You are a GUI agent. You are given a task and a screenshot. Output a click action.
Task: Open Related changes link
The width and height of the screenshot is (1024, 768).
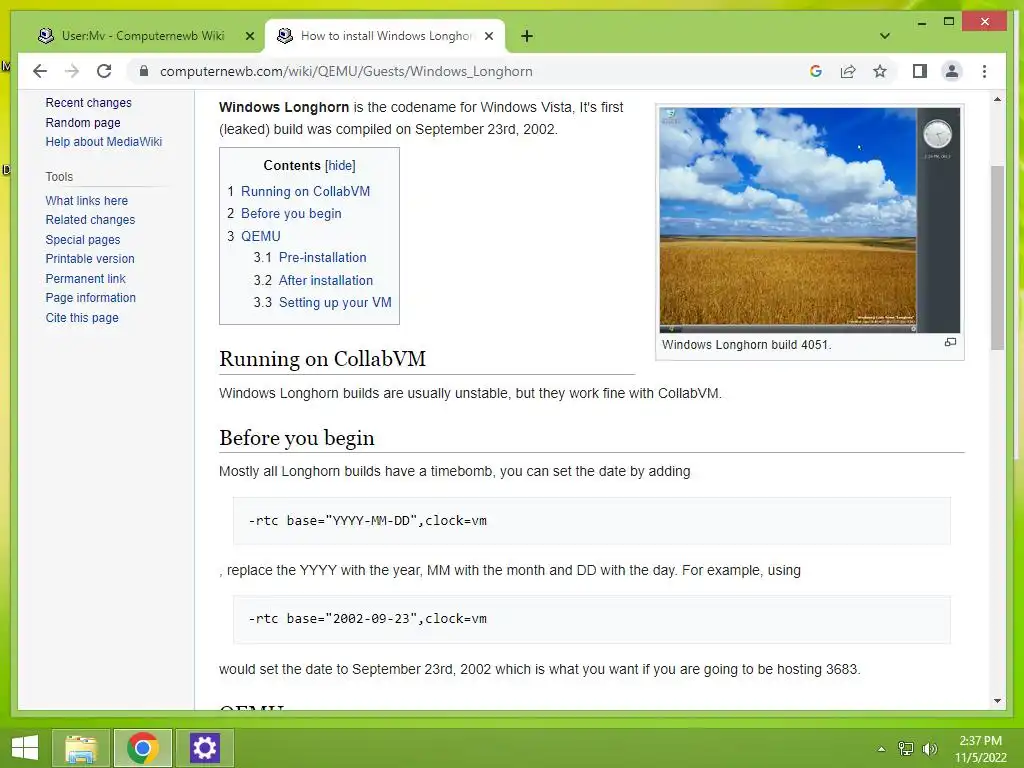pyautogui.click(x=90, y=219)
